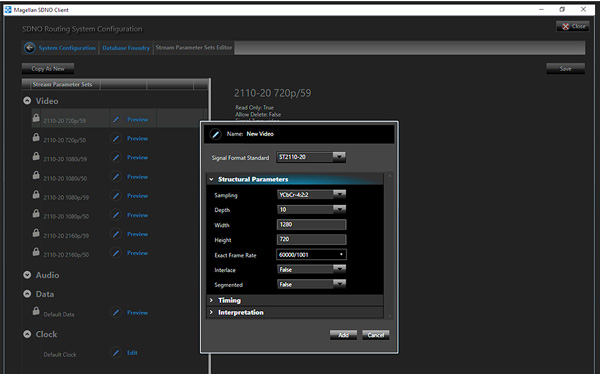Click the Save button
The height and width of the screenshot is (374, 600).
coord(565,69)
